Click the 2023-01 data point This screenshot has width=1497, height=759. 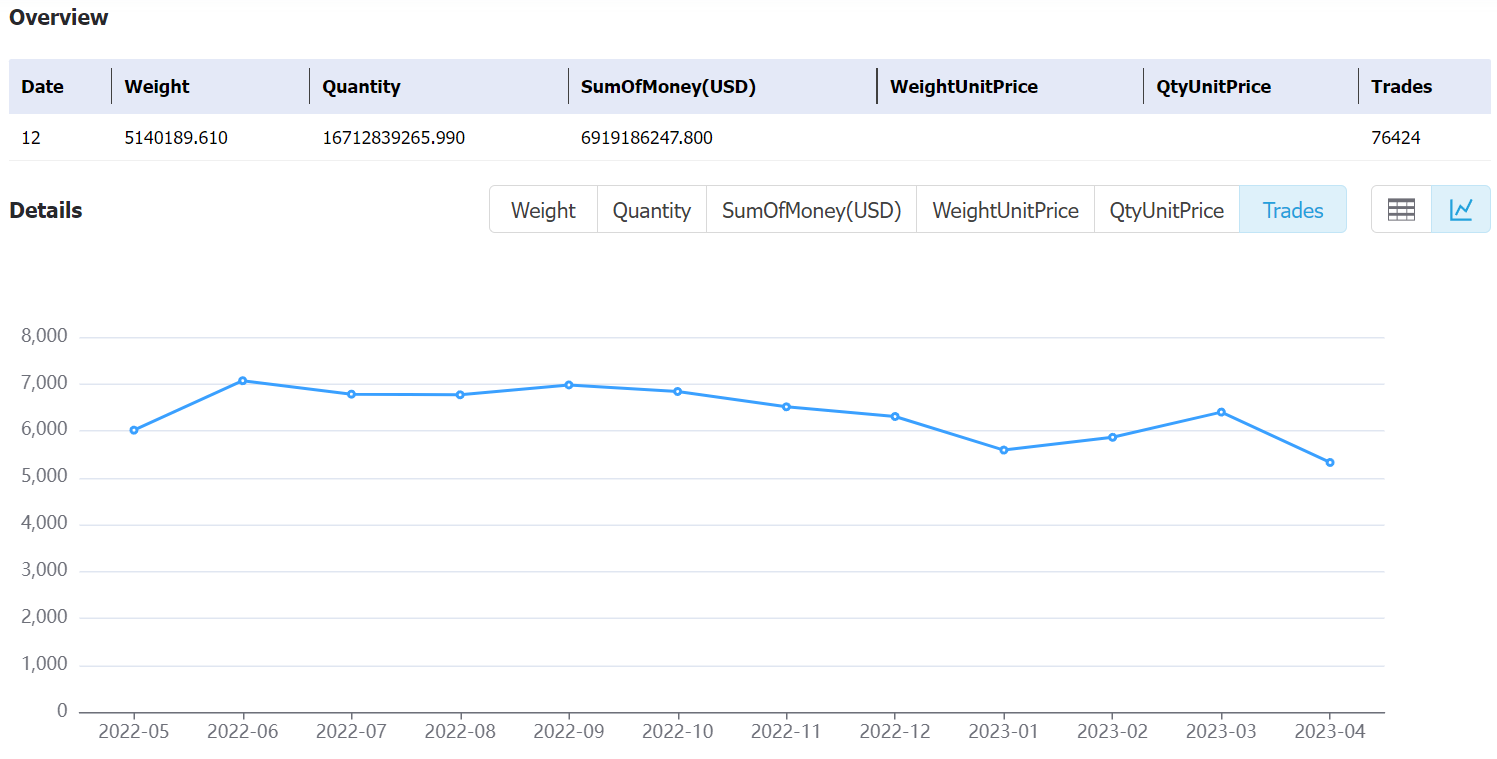coord(1004,450)
